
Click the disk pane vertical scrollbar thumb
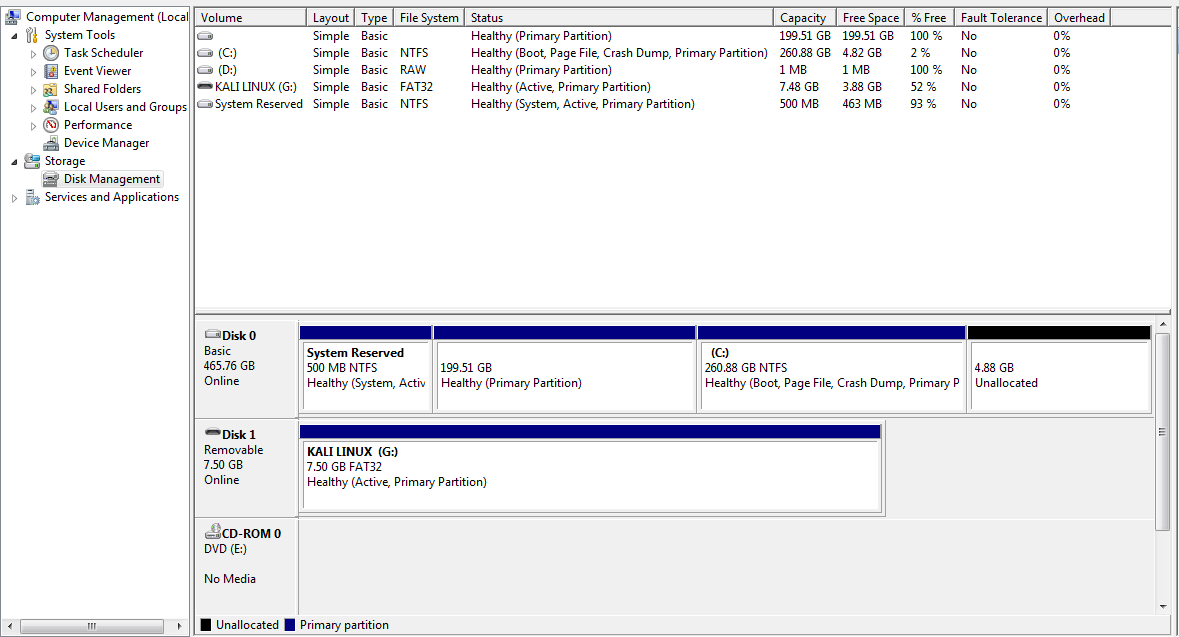point(1162,431)
